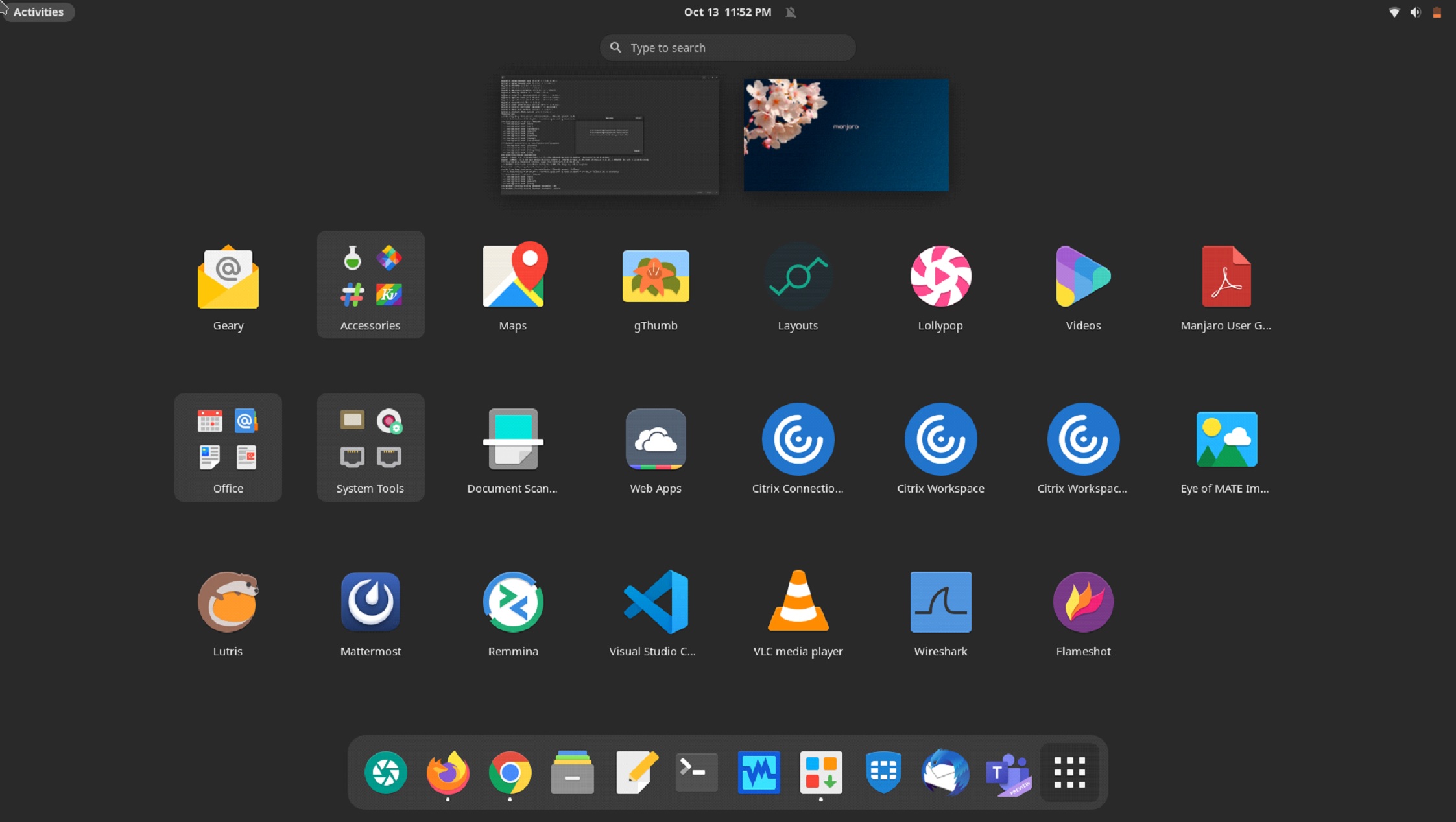
Task: Switch to the Manjaro wallpaper workspace thumbnail
Action: tap(846, 135)
